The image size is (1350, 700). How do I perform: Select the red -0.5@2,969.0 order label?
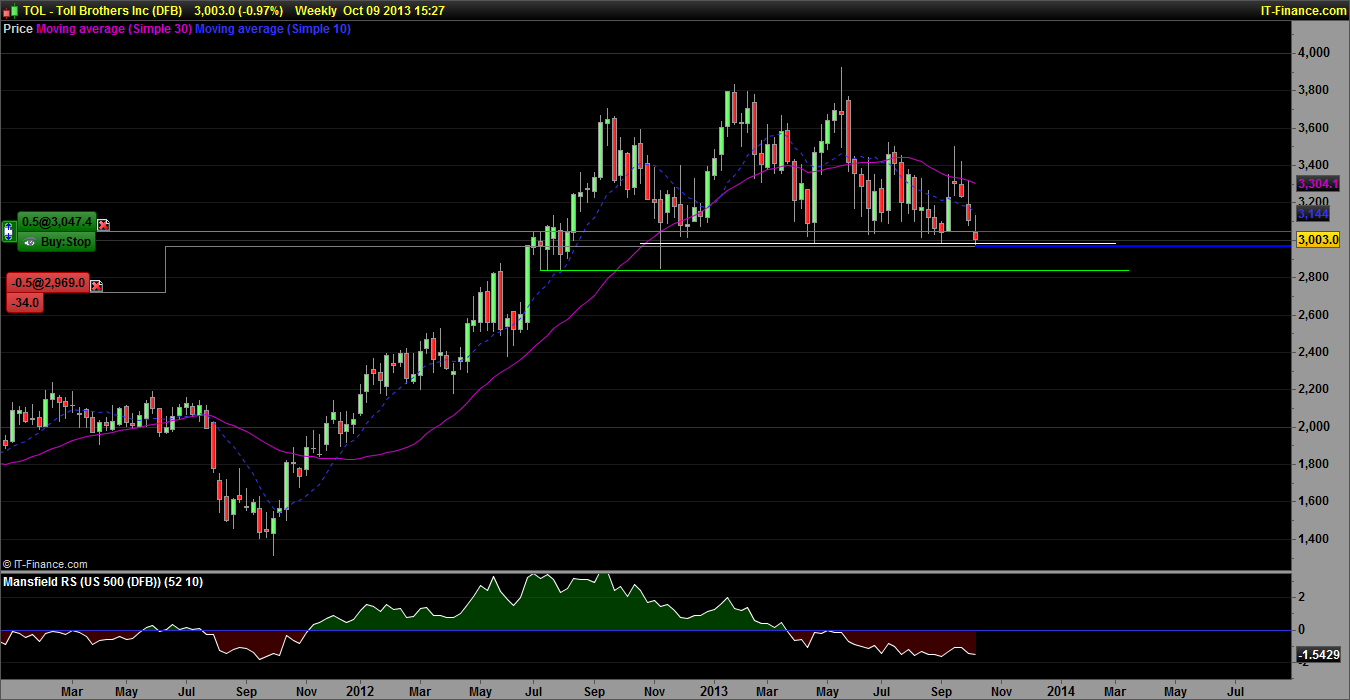[x=47, y=284]
